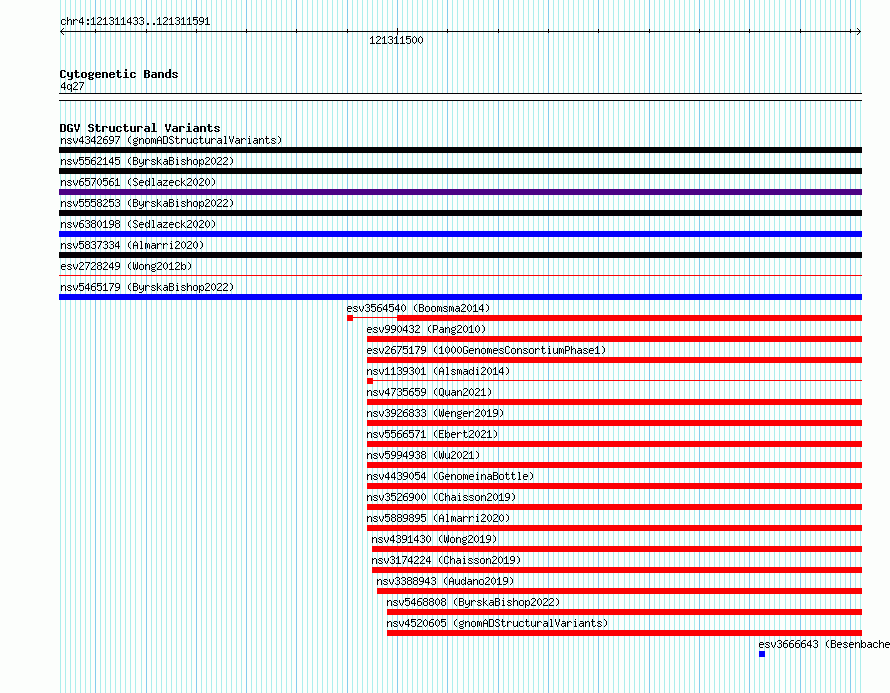Viewport: 890px width, 693px height.
Task: Open variant esv3564540 Boomsma2014
Action: coord(418,308)
